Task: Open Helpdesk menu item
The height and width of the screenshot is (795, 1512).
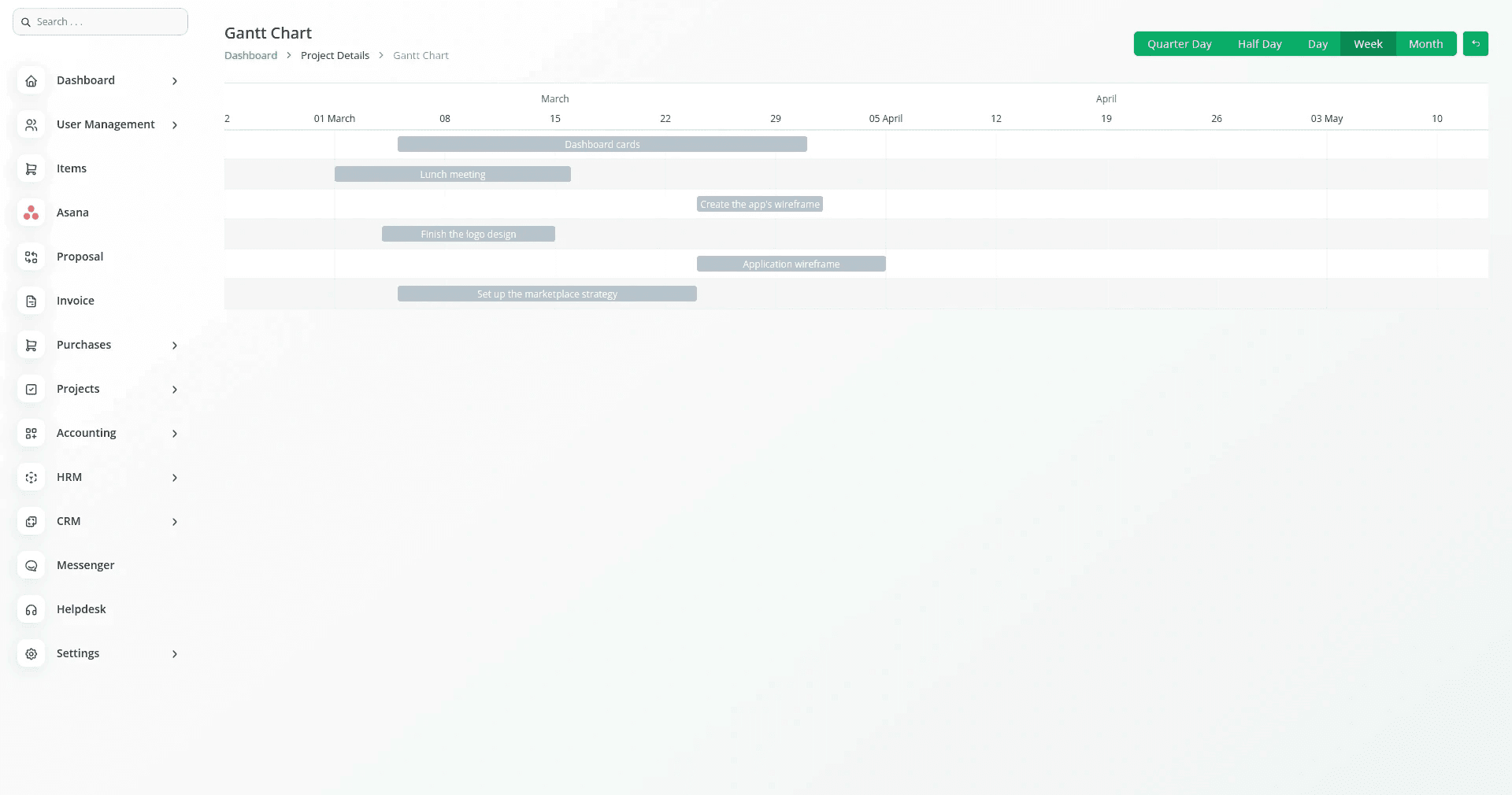Action: pos(81,609)
